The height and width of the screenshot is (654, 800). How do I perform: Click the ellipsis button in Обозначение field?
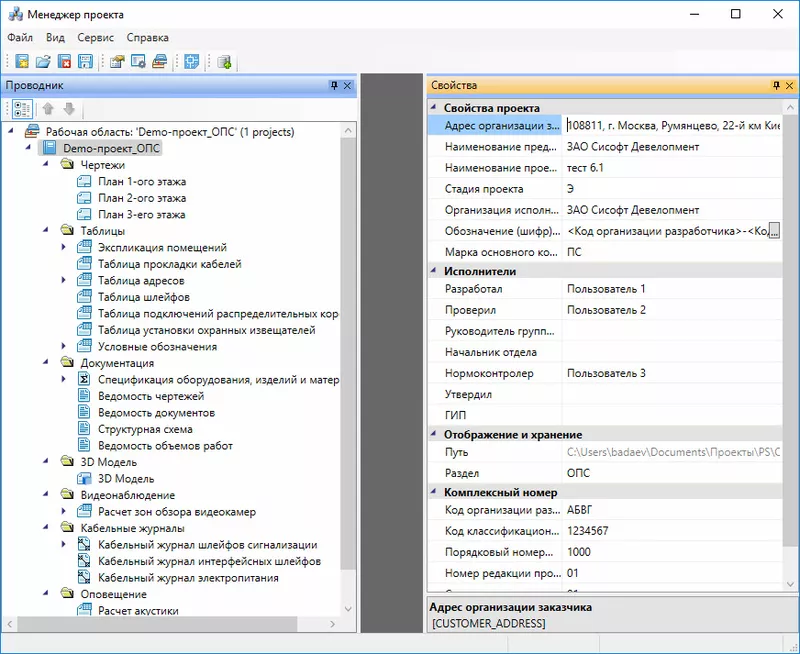tap(773, 231)
